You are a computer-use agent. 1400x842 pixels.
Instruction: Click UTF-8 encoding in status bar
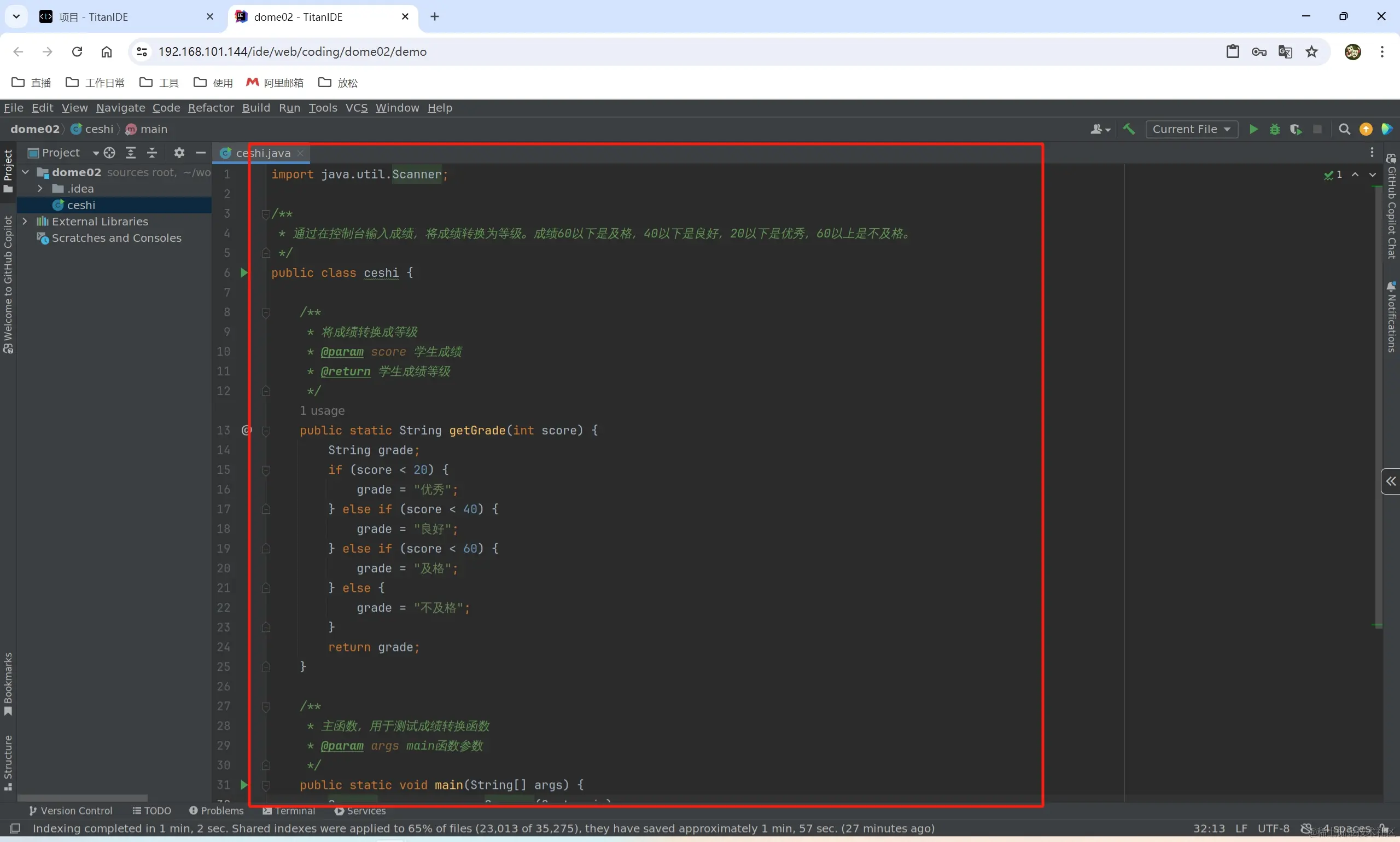click(x=1273, y=828)
